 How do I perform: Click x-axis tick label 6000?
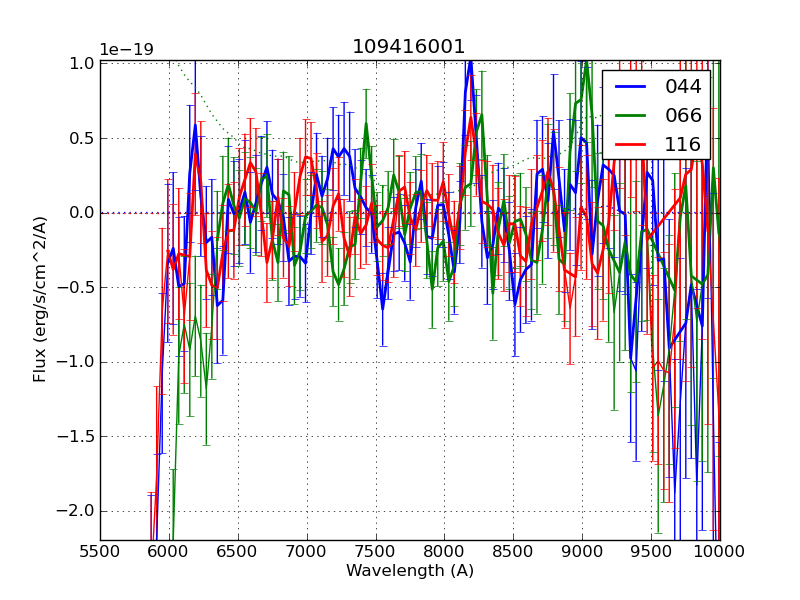pos(169,550)
